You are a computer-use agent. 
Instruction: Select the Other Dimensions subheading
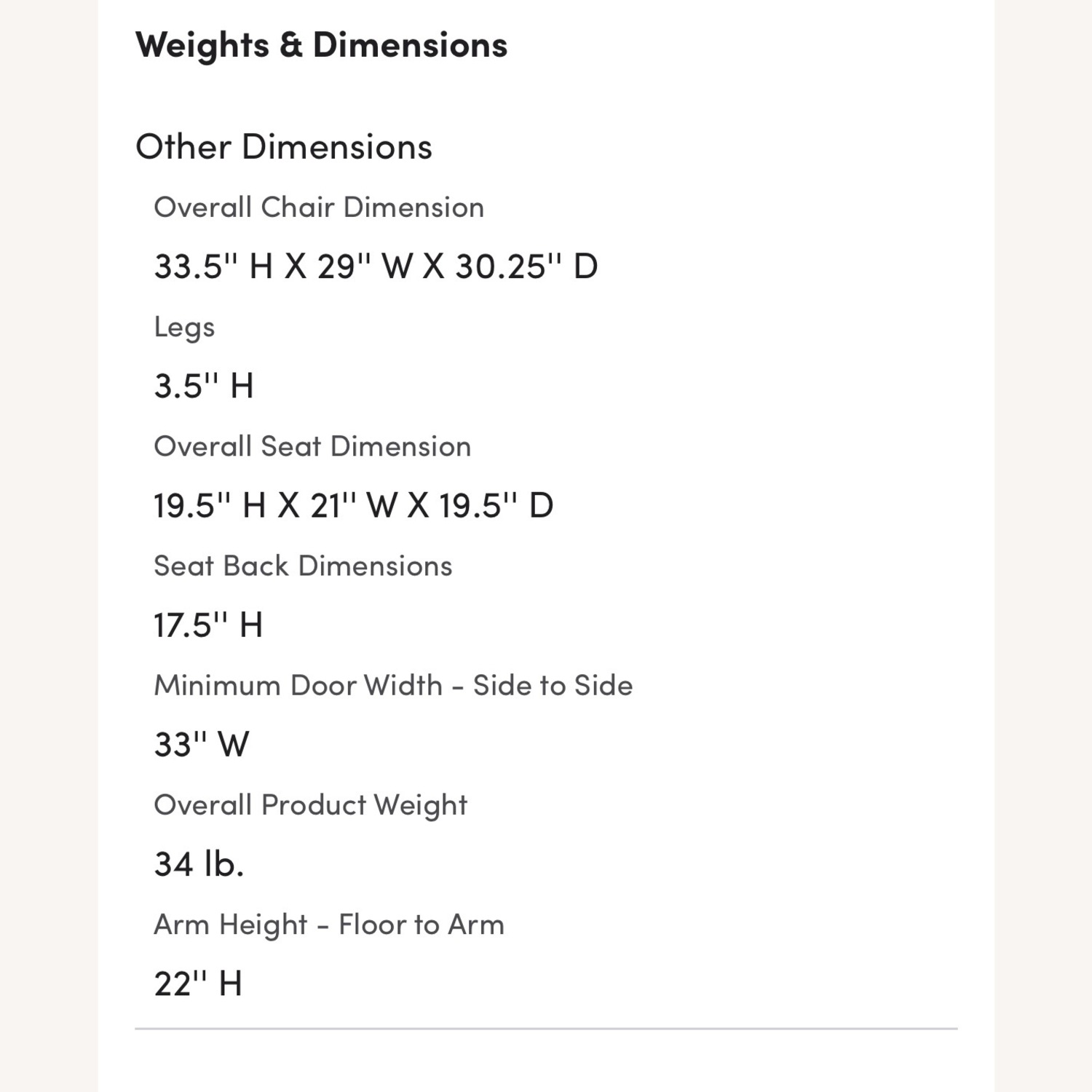(284, 147)
